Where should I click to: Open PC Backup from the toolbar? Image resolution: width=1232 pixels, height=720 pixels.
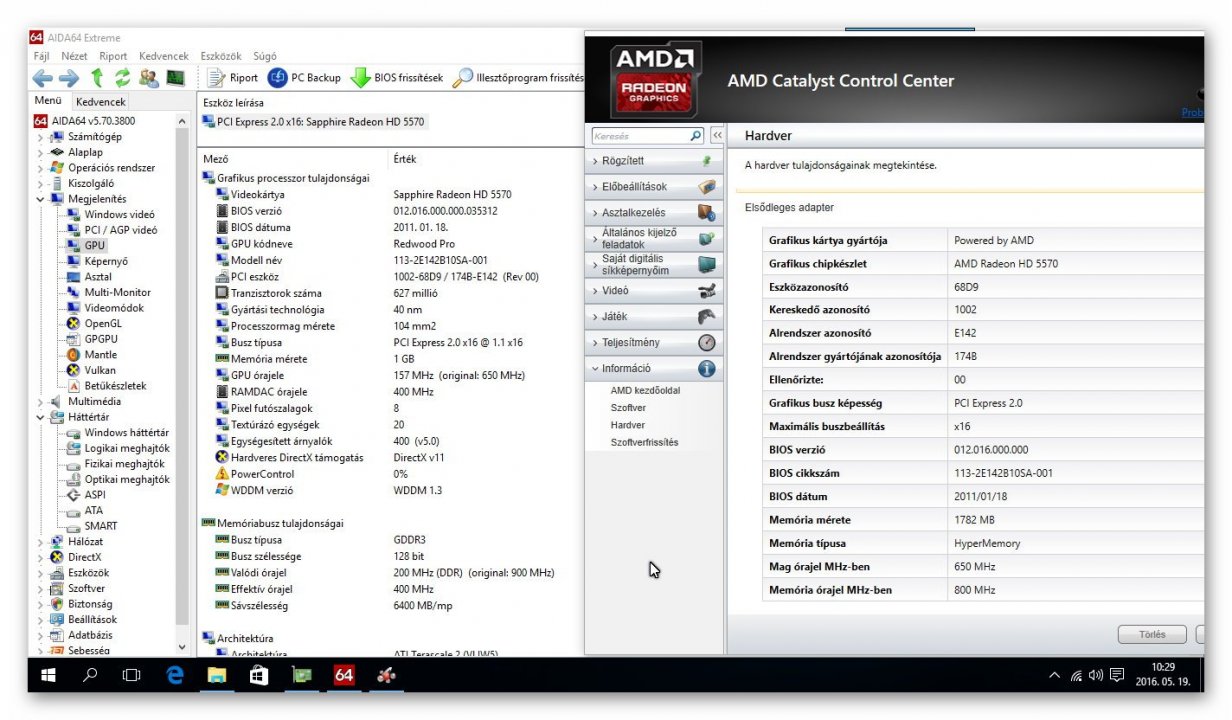tap(304, 78)
